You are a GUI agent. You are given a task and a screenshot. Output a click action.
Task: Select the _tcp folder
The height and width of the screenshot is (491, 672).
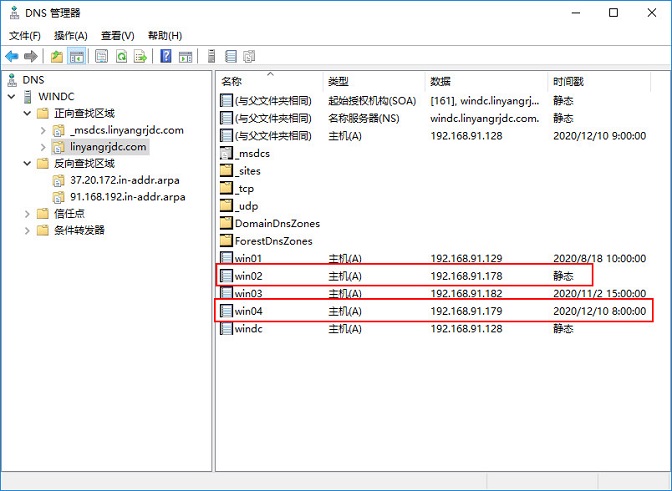tap(237, 189)
